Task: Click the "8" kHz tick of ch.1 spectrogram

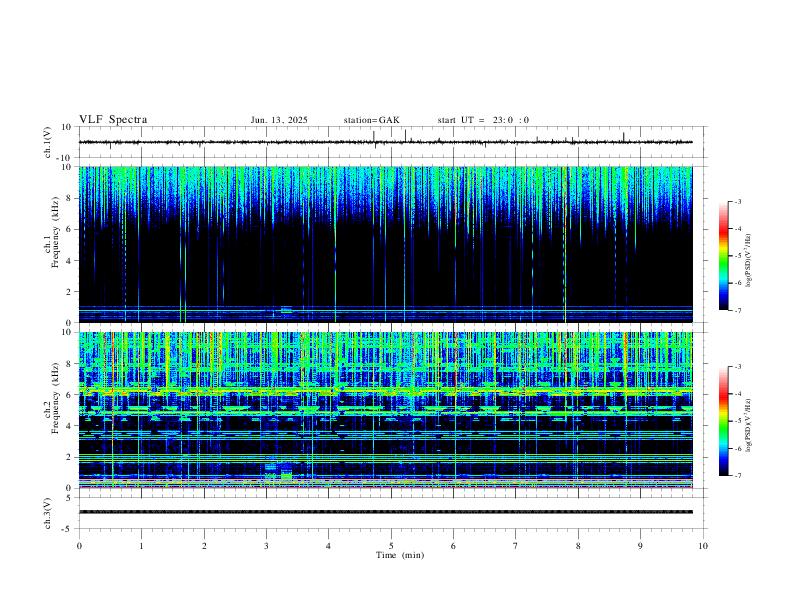Action: (70, 198)
